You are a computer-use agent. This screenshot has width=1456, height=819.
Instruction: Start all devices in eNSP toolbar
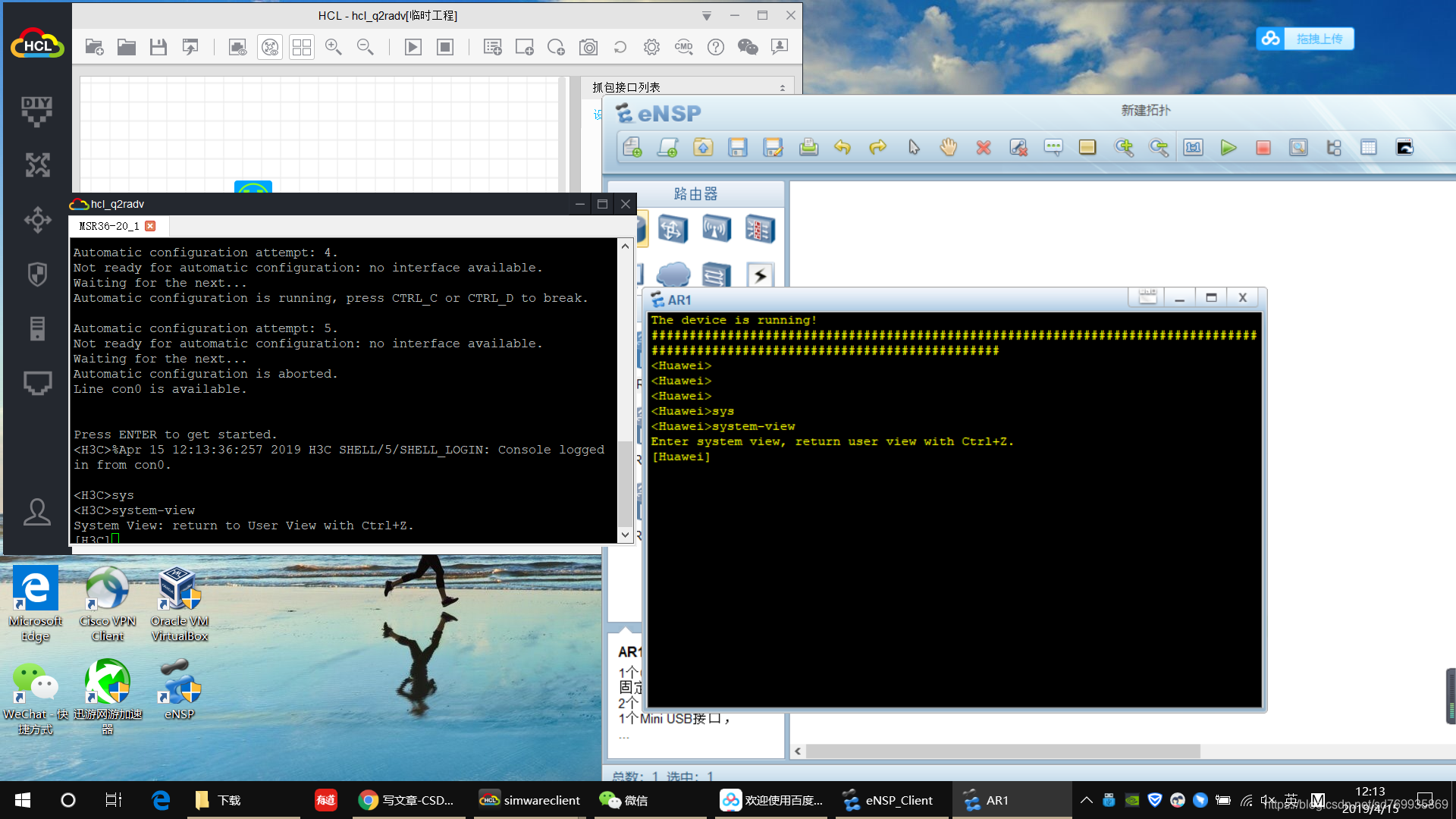(x=1228, y=148)
